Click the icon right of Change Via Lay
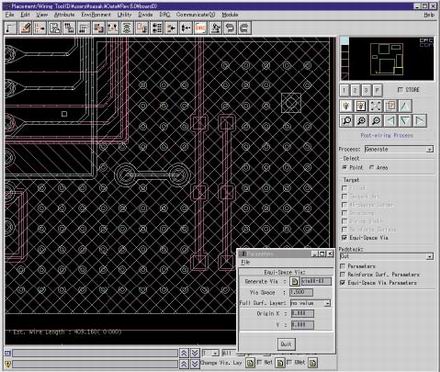The image size is (440, 372). pyautogui.click(x=250, y=362)
